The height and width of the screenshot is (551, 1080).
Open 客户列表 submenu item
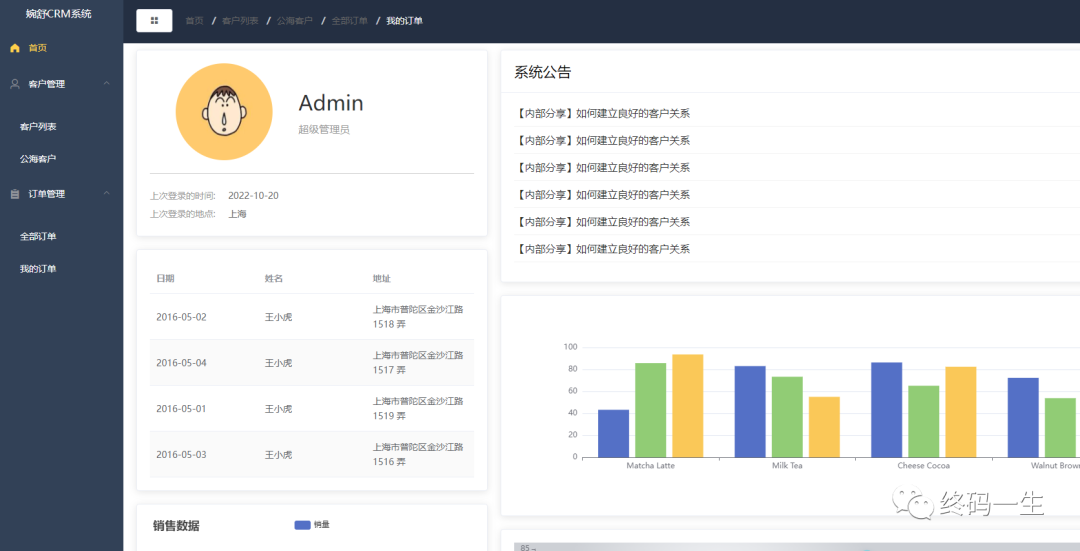(x=38, y=127)
